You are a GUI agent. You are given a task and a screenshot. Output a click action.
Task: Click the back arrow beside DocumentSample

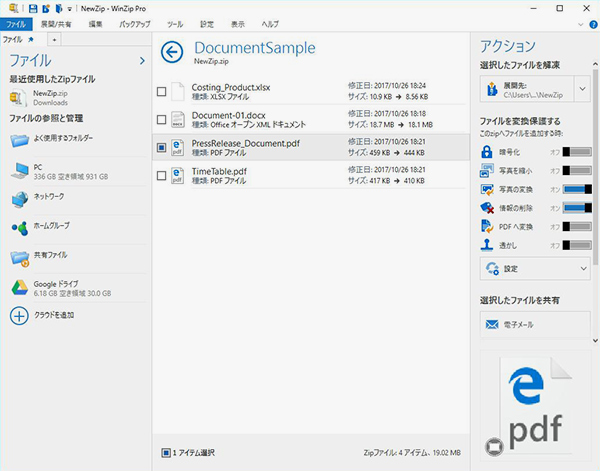(x=173, y=52)
